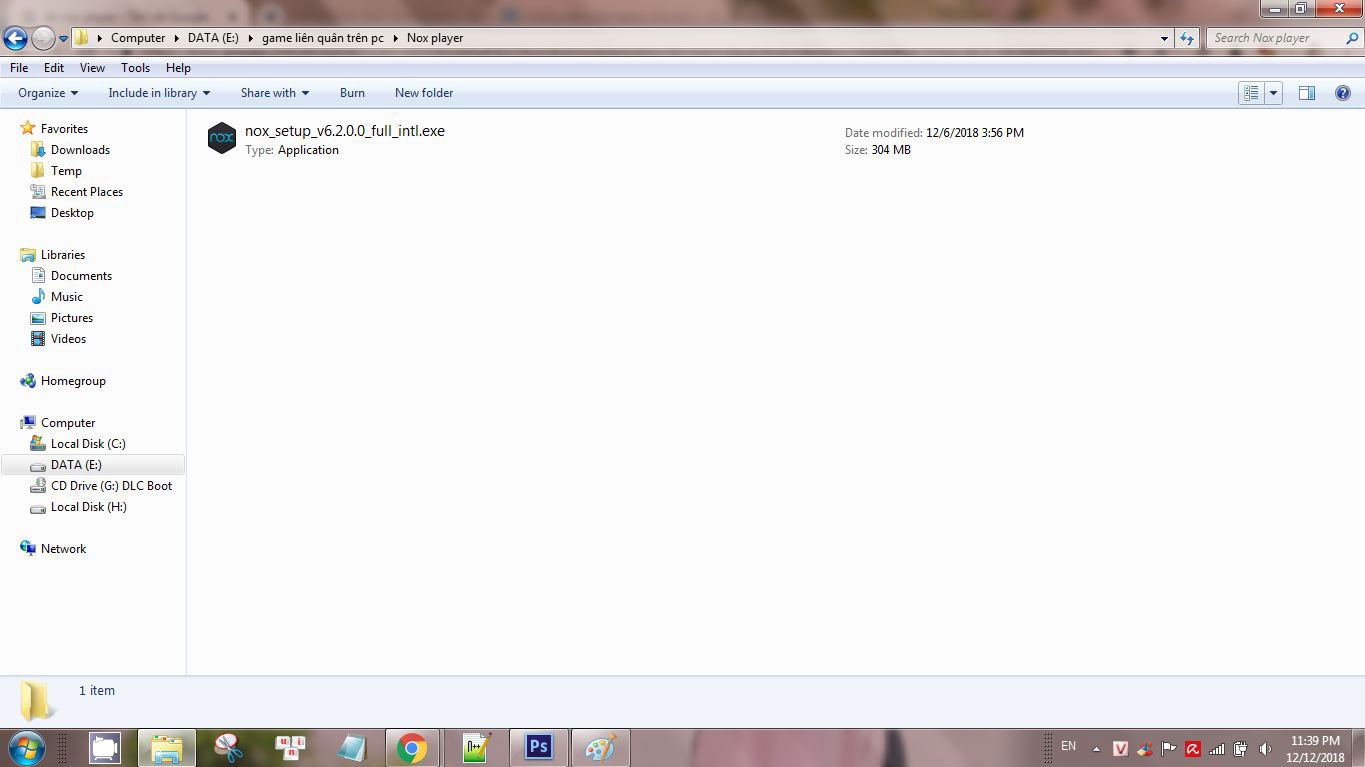Open Recent Places

coord(87,192)
